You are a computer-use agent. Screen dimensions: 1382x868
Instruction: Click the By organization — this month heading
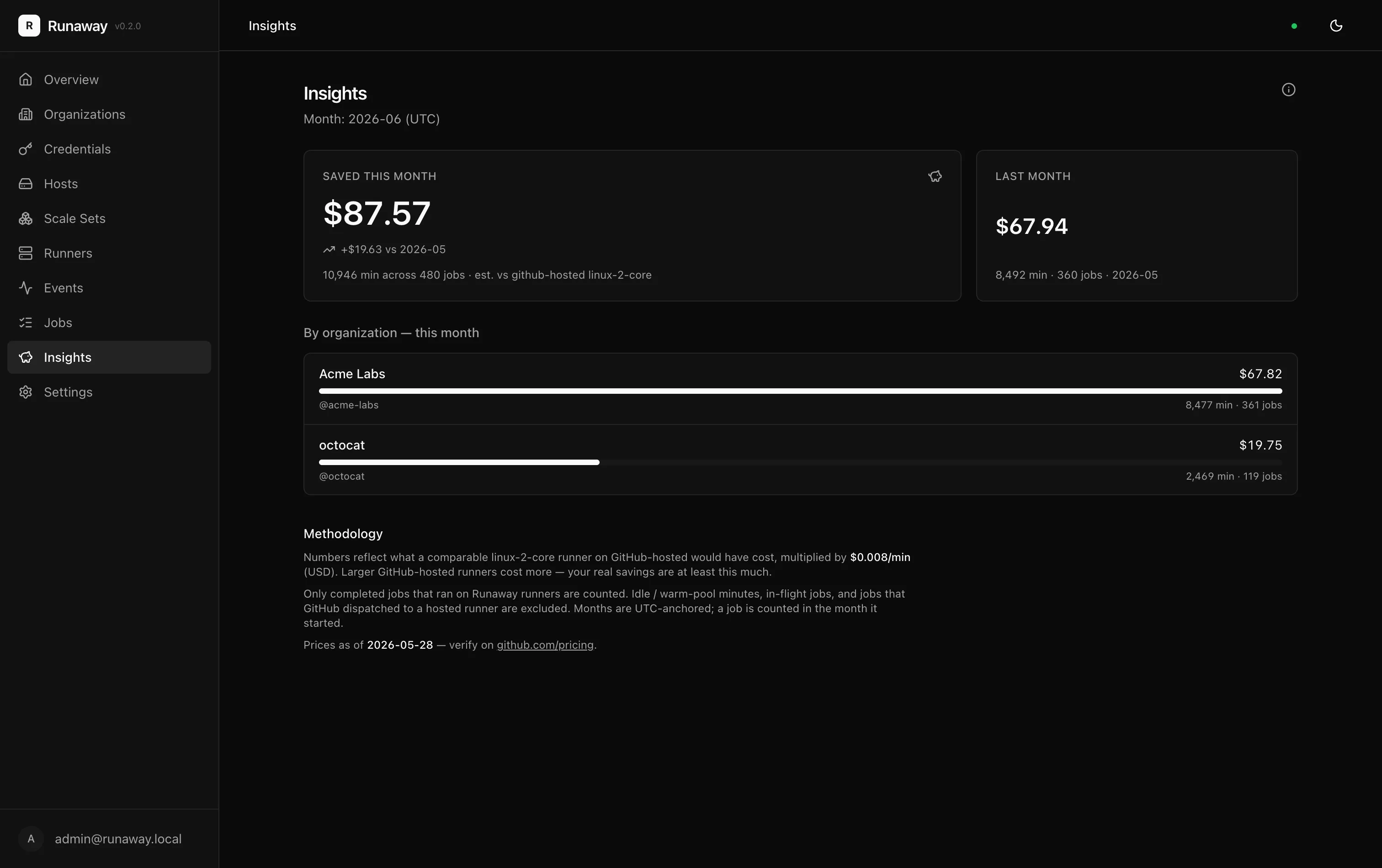pyautogui.click(x=391, y=333)
